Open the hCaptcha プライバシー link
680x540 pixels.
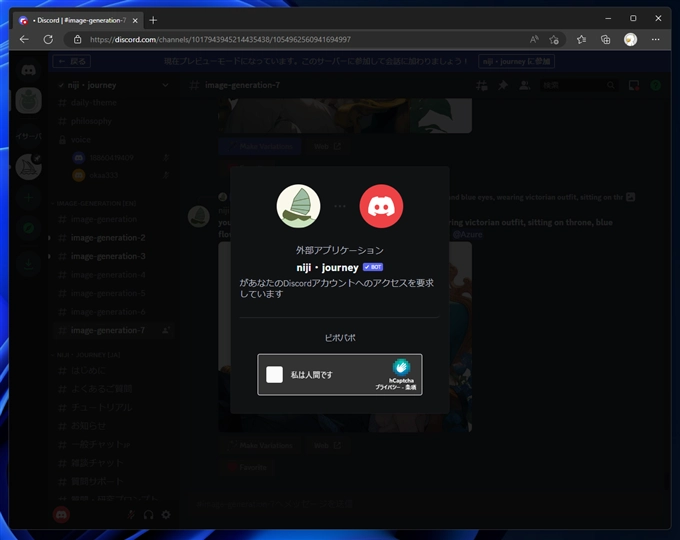coord(388,387)
